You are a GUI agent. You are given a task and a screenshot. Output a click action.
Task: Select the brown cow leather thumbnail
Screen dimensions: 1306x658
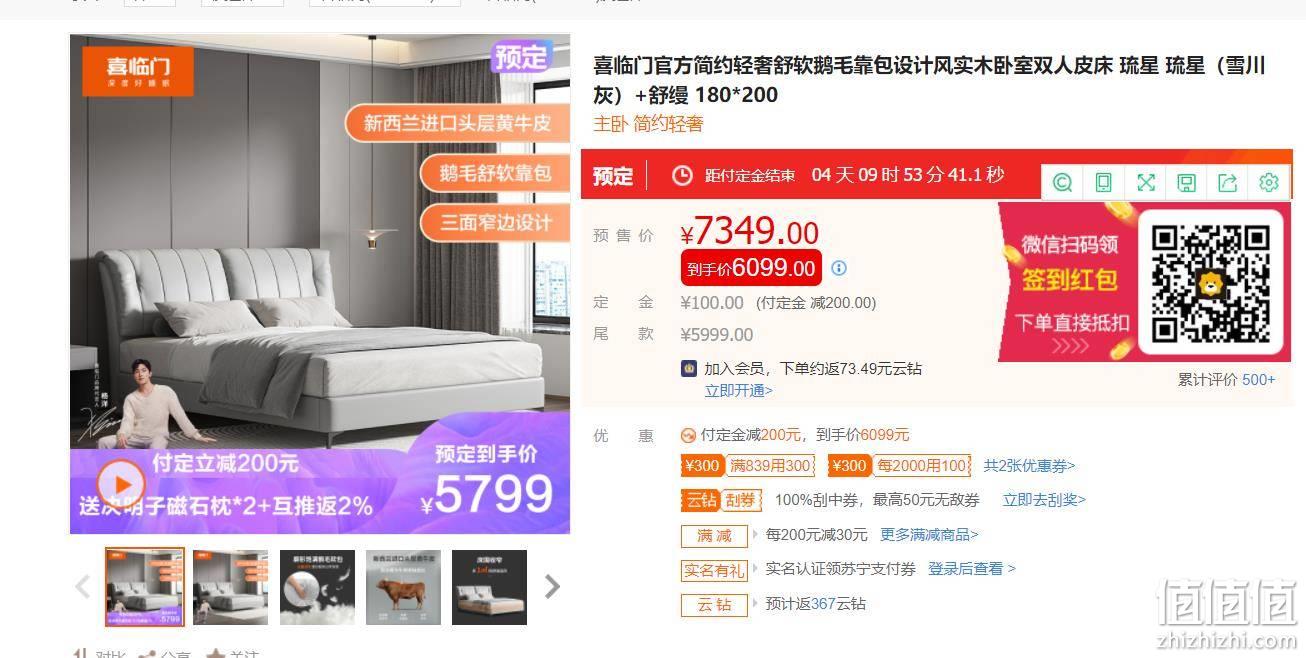pyautogui.click(x=403, y=587)
